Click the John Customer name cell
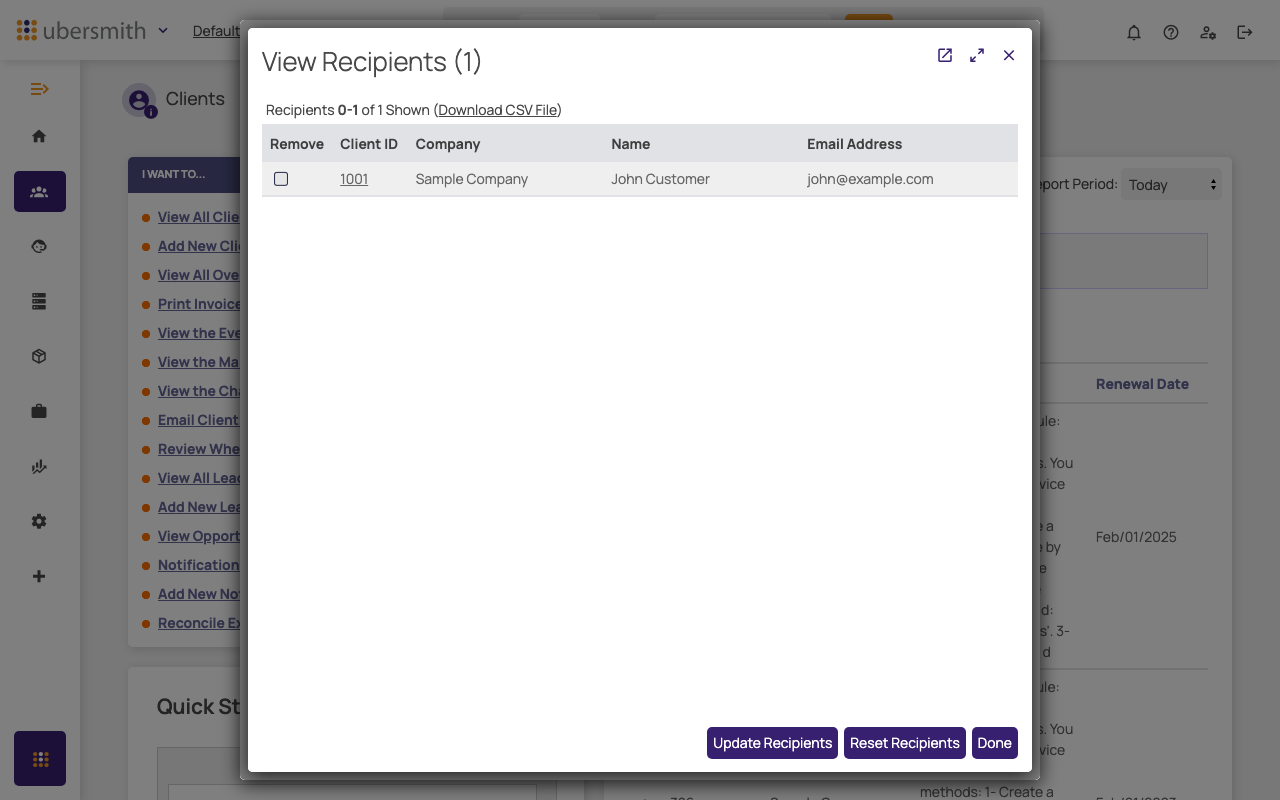 pos(660,179)
